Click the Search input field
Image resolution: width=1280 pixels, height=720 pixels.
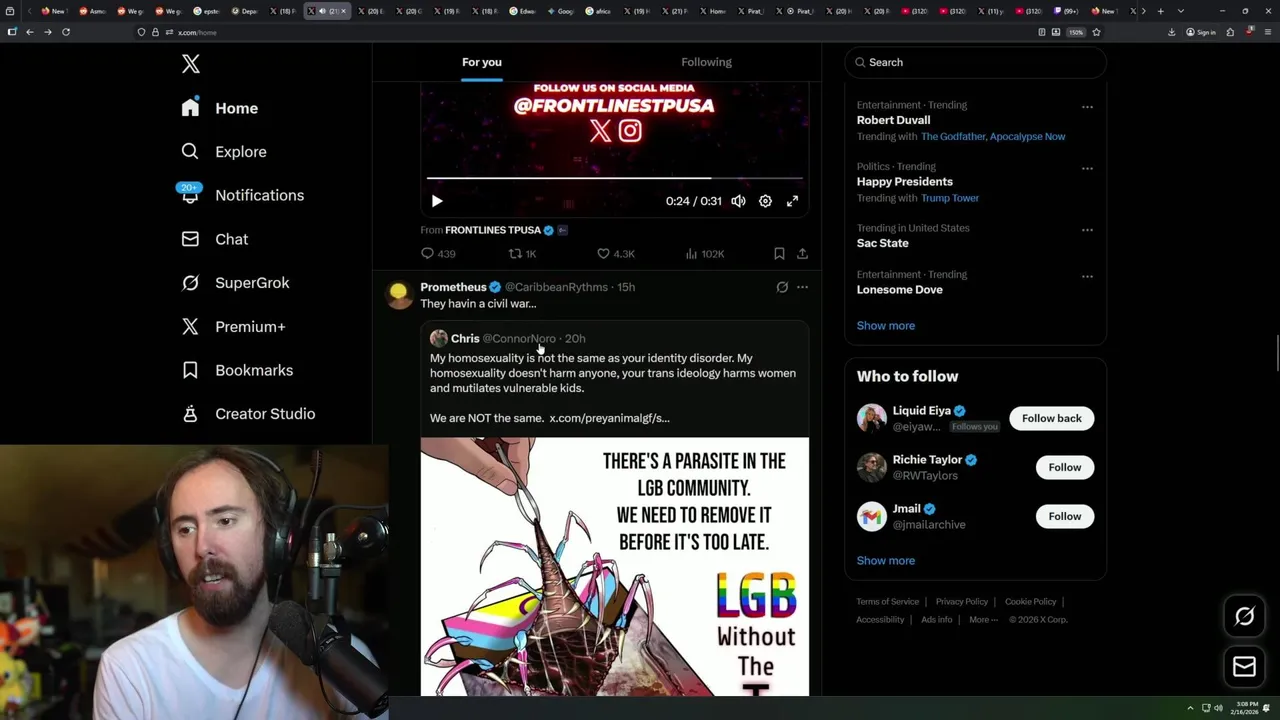[975, 62]
